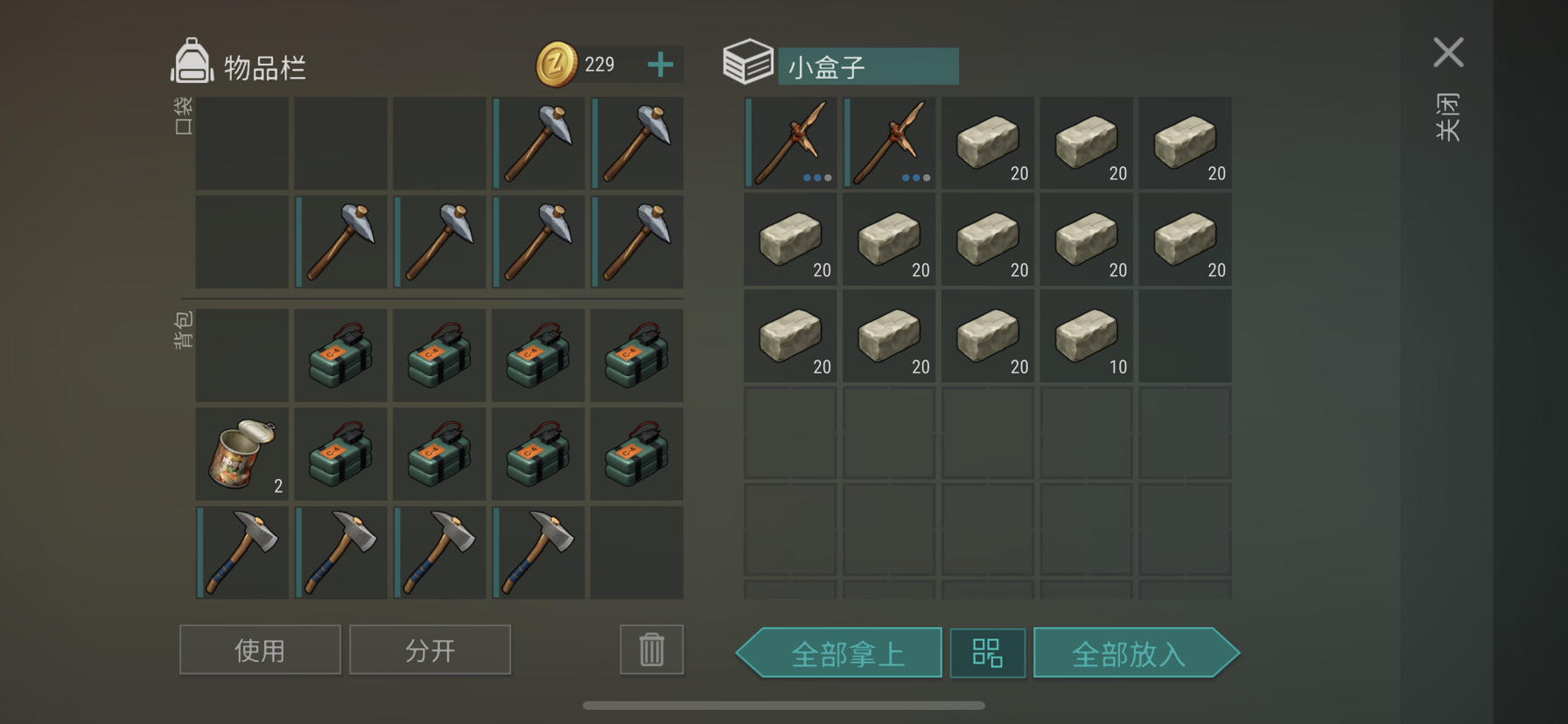The image size is (1568, 724).
Task: Click the trash can delete icon
Action: tap(652, 650)
